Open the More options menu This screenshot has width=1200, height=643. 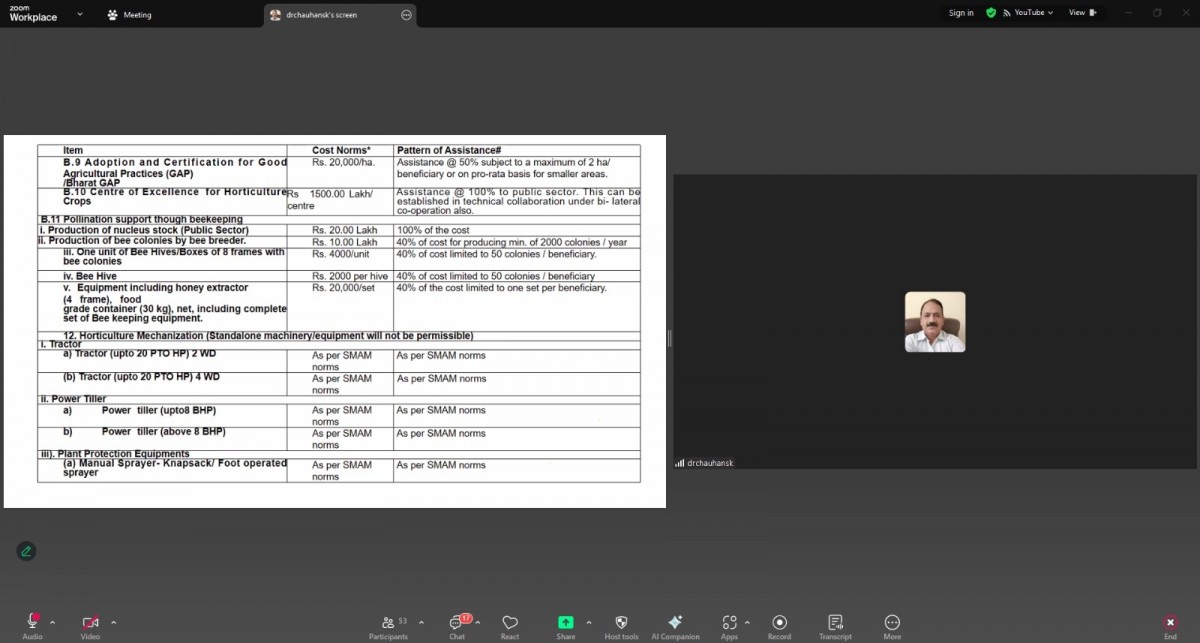(x=892, y=623)
